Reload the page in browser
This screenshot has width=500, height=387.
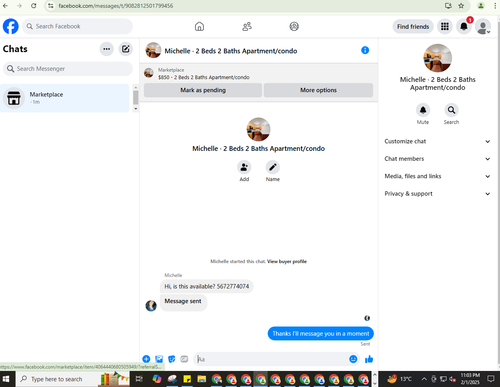(x=34, y=6)
